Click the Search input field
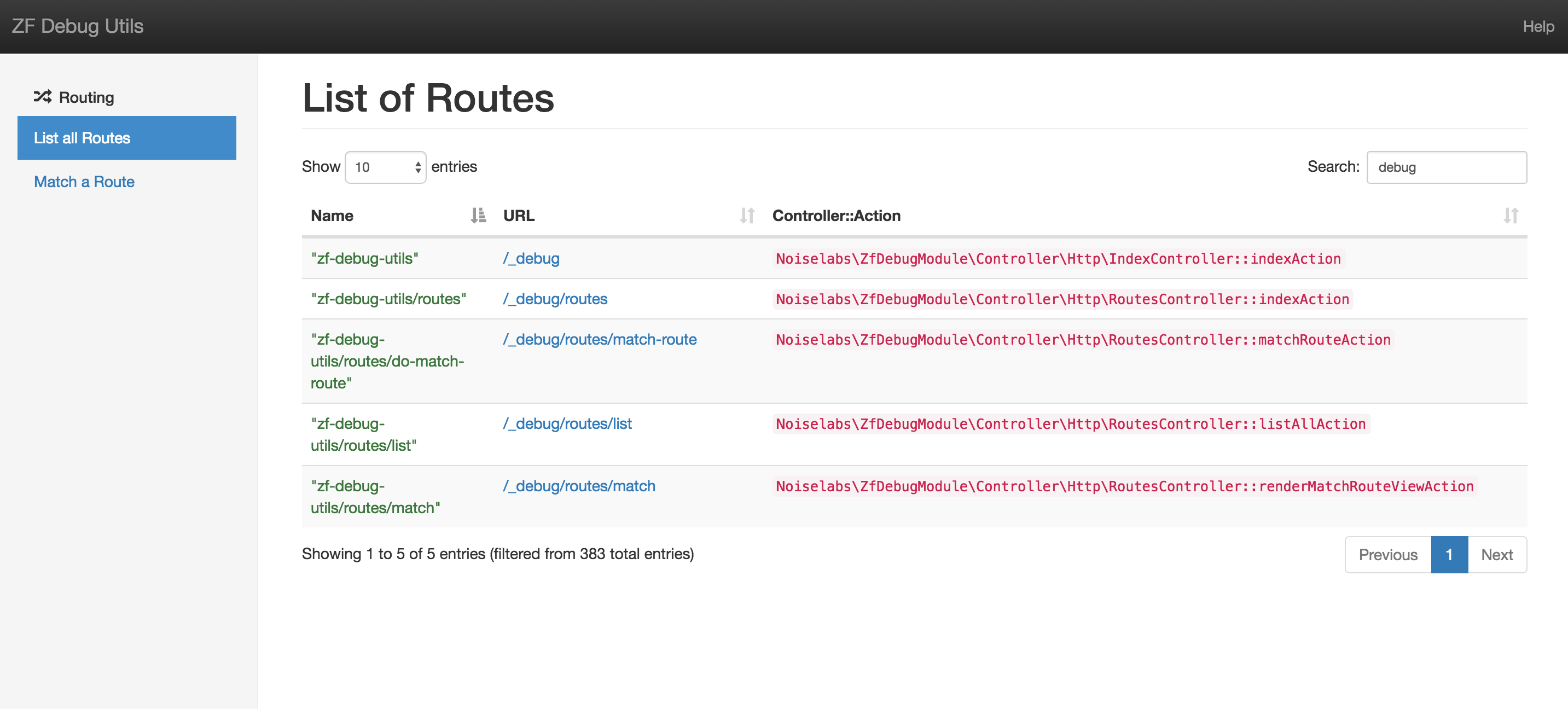This screenshot has width=1568, height=709. coord(1447,167)
